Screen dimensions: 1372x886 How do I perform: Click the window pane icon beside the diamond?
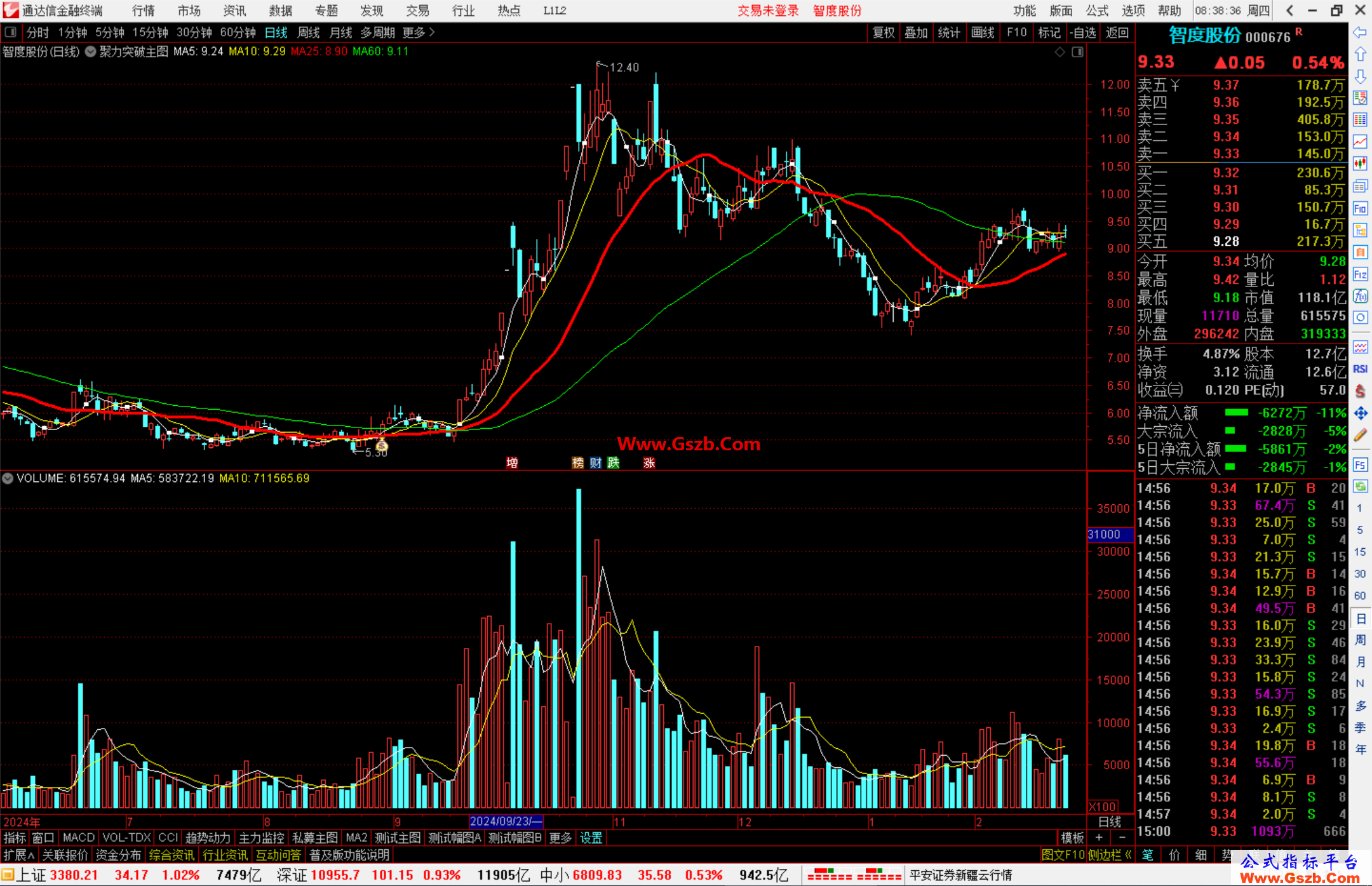(x=1077, y=52)
